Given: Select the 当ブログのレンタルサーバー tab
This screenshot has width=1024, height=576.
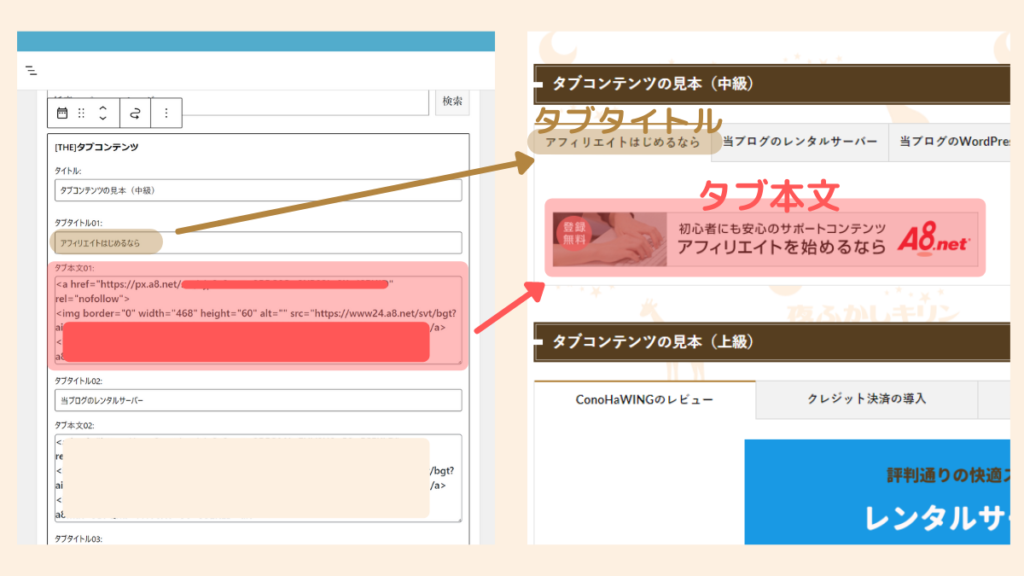Looking at the screenshot, I should tap(800, 141).
